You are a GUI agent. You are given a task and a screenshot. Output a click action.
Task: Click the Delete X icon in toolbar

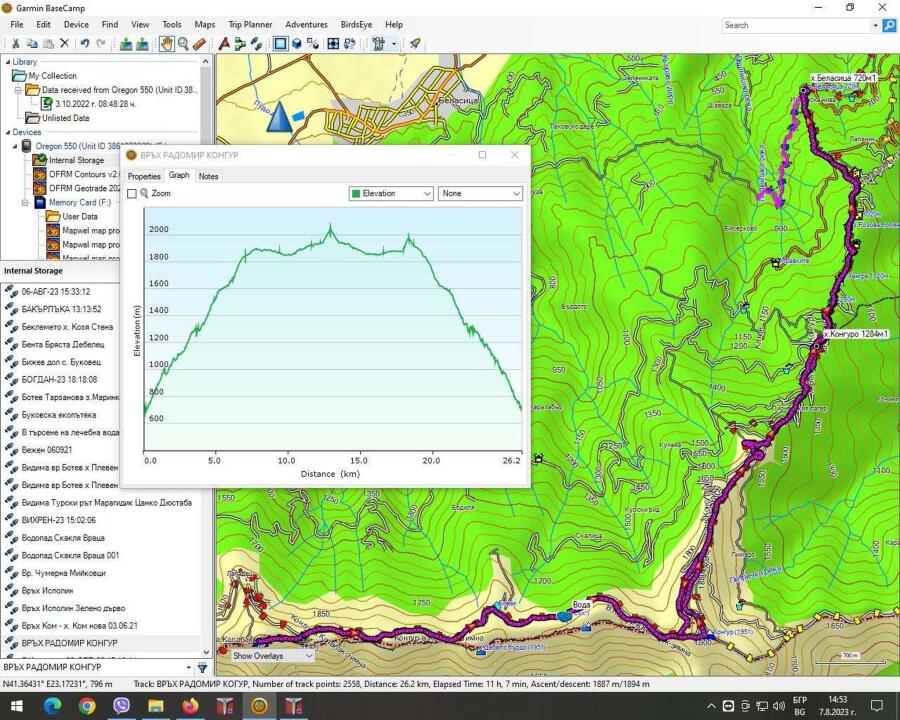coord(65,44)
